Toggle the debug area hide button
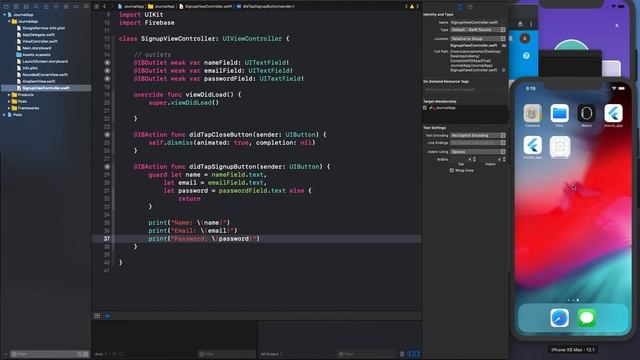Viewport: 640px width, 360px height. 97,316
